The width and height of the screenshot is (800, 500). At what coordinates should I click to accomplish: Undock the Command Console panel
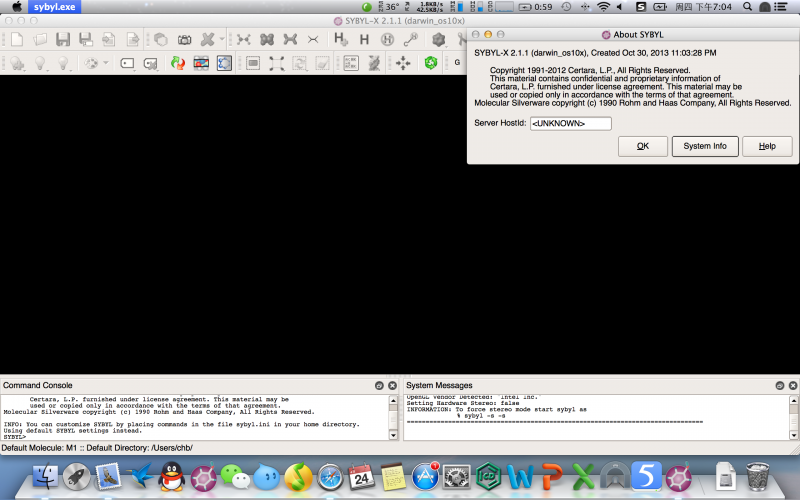[379, 386]
